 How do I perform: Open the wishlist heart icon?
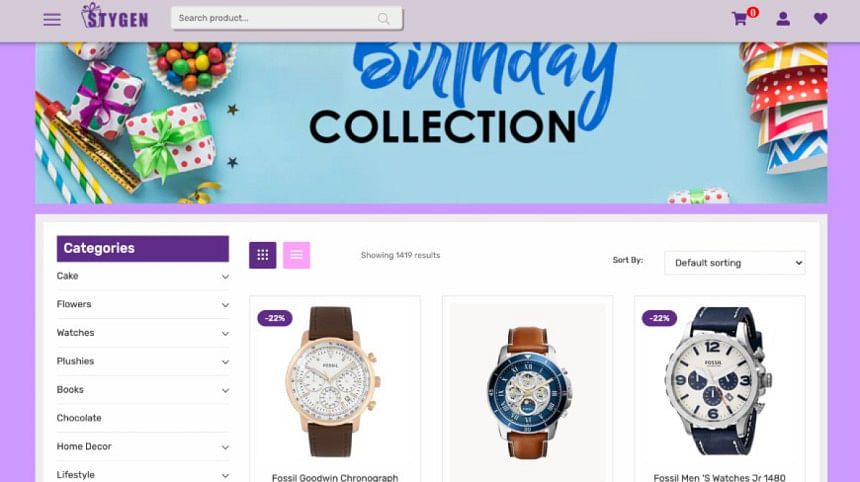point(821,19)
